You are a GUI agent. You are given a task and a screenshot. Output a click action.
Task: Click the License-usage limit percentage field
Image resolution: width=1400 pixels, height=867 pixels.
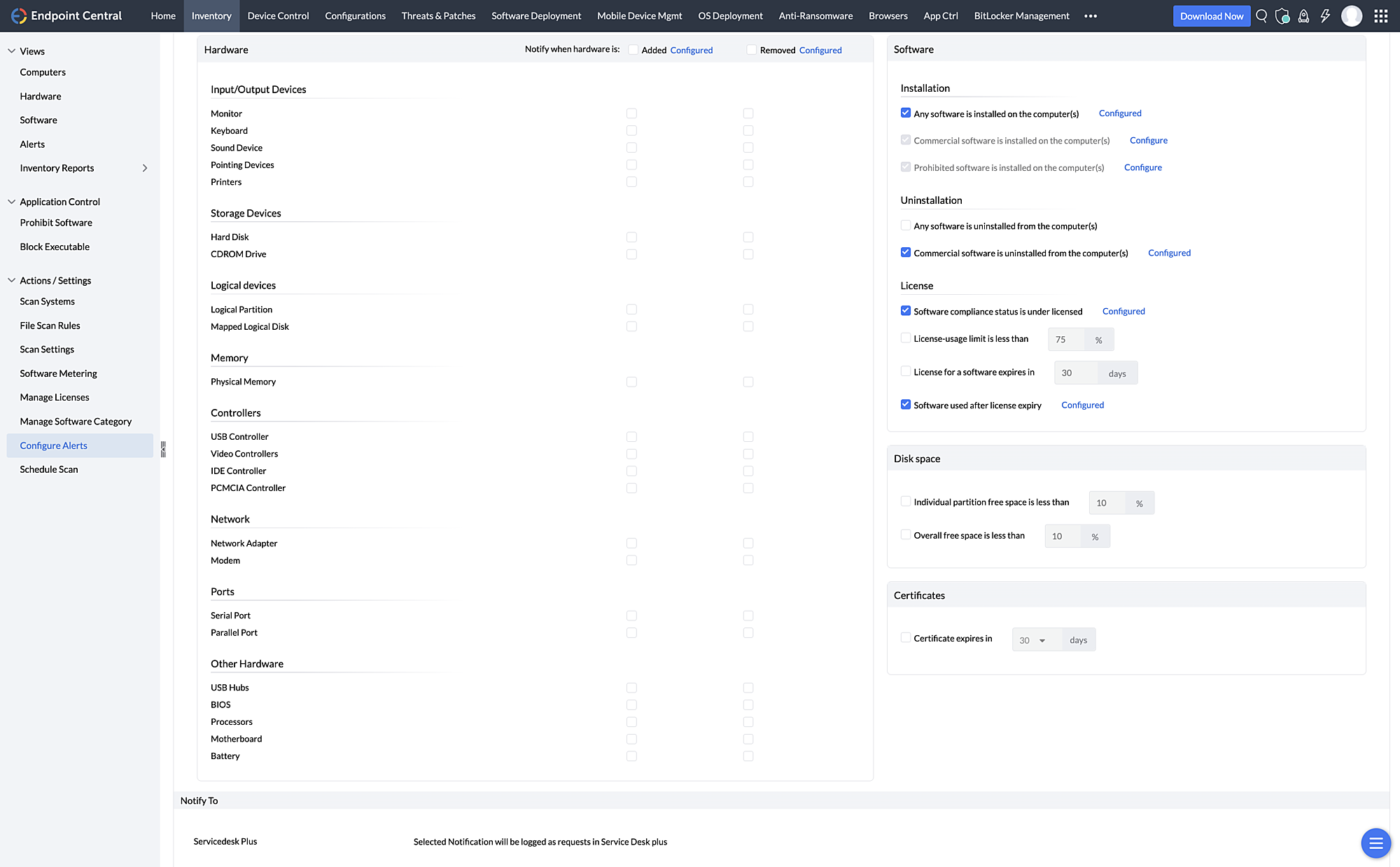click(x=1066, y=340)
